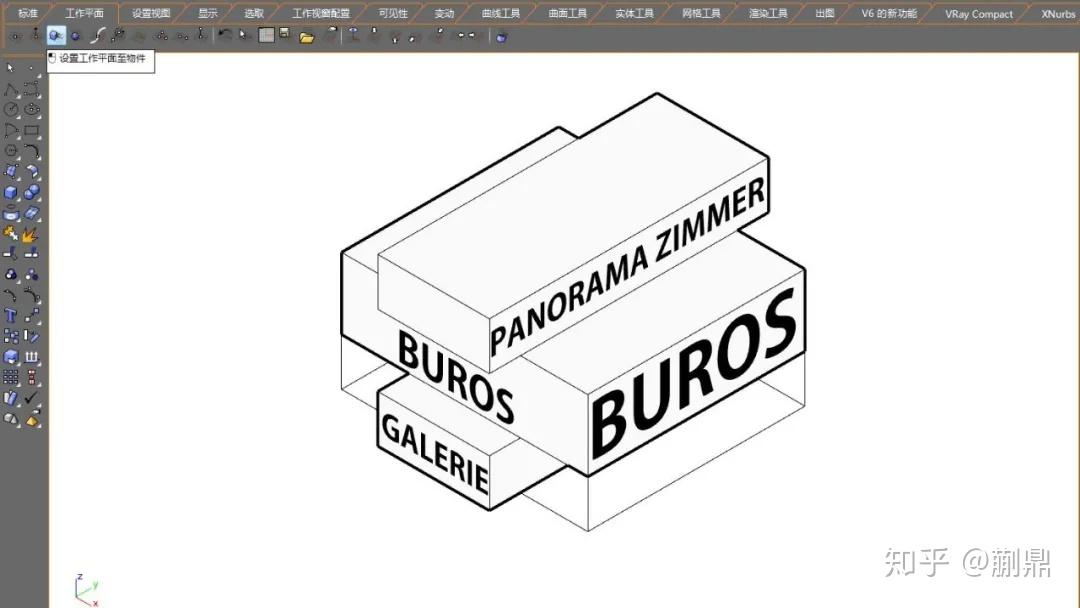The height and width of the screenshot is (608, 1080).
Task: Select the Rectangle tool
Action: coord(32,130)
